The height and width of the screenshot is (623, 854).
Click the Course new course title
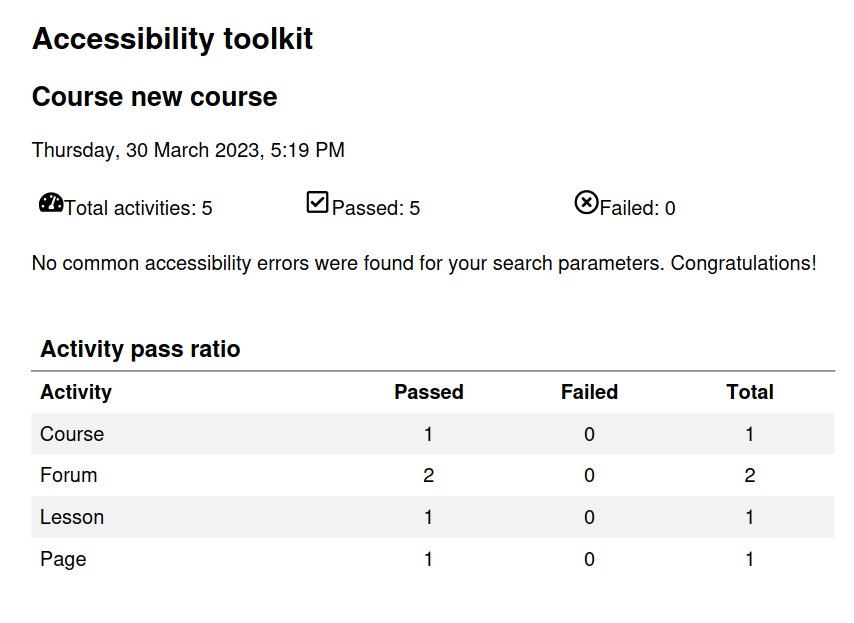155,97
